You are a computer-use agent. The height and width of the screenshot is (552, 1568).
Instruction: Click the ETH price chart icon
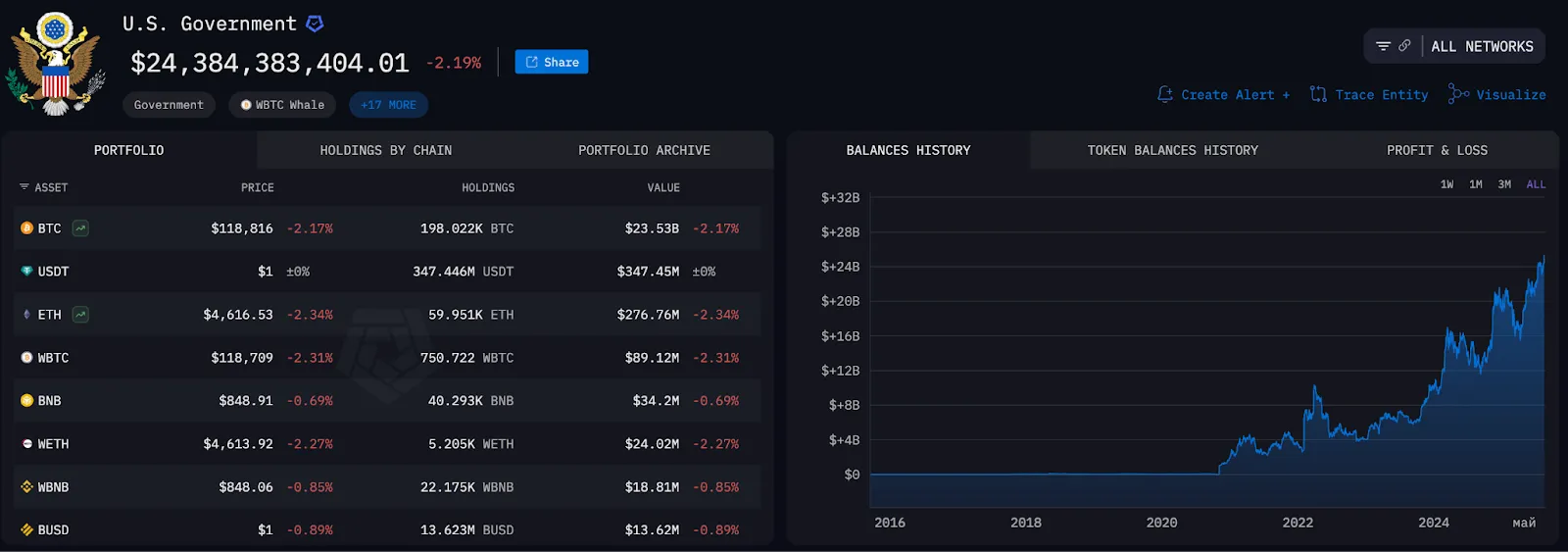[80, 315]
